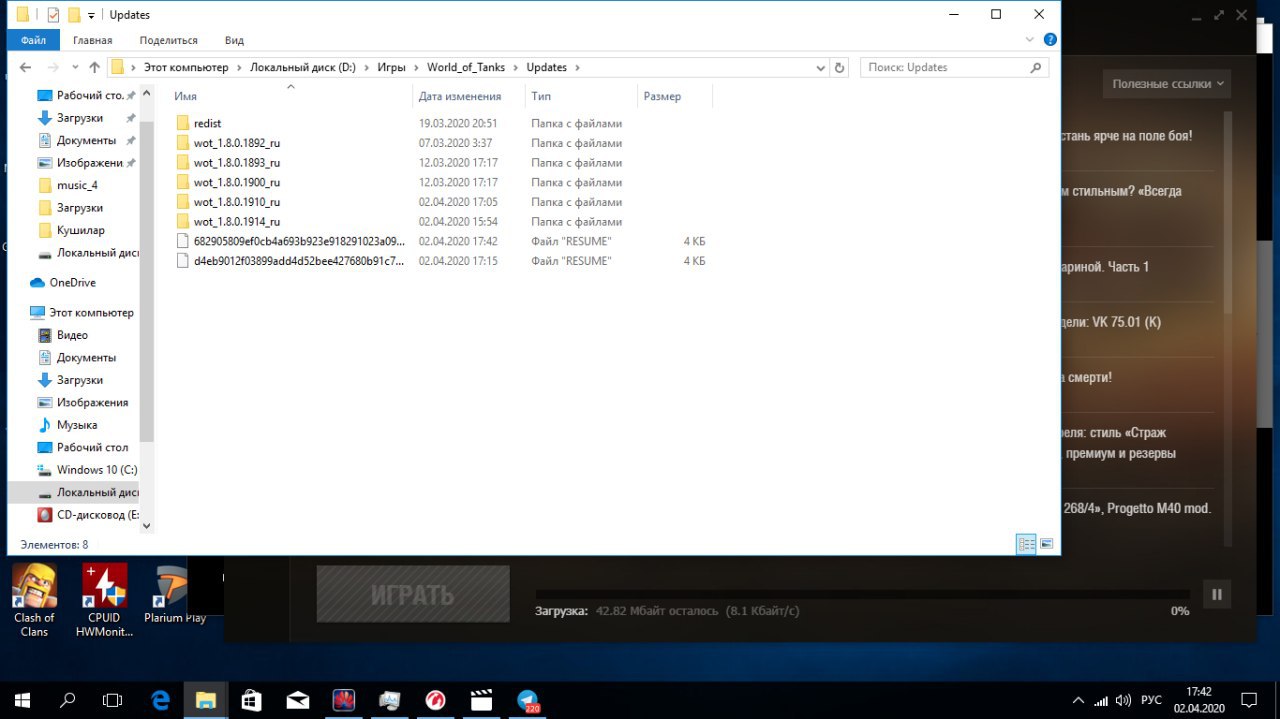Switch to details view icon
The height and width of the screenshot is (719, 1280).
pos(1026,544)
